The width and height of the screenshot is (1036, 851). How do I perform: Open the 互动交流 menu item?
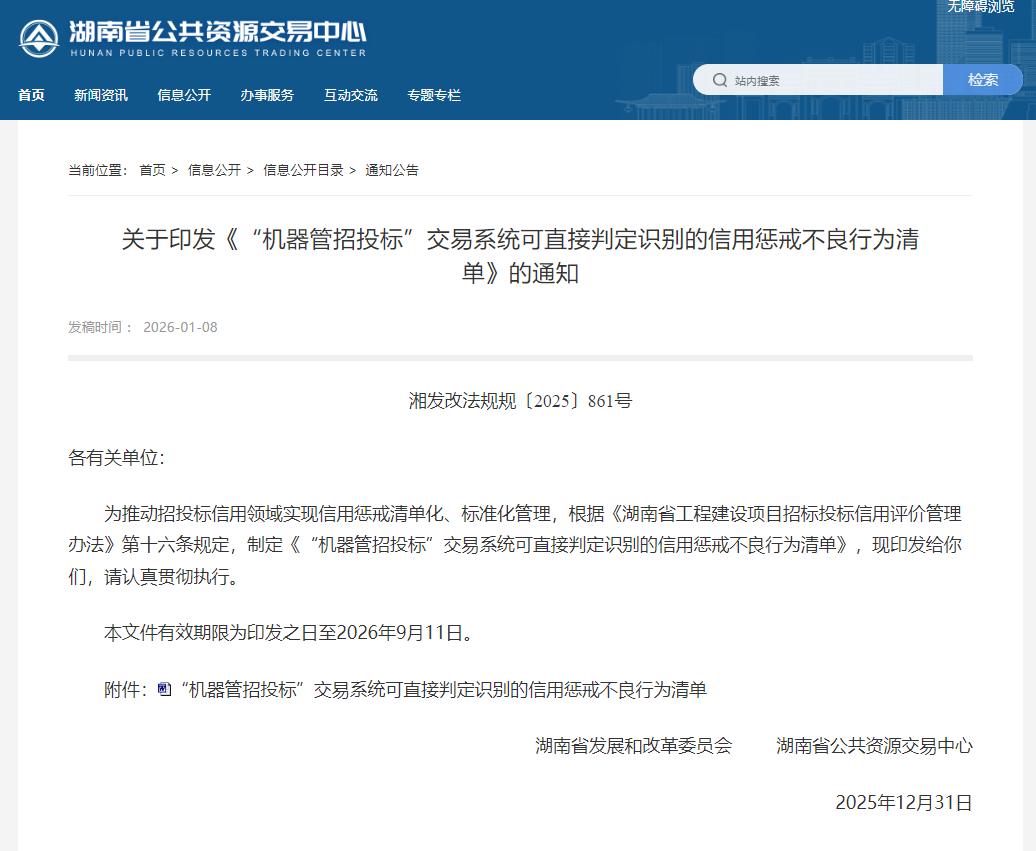(x=350, y=95)
